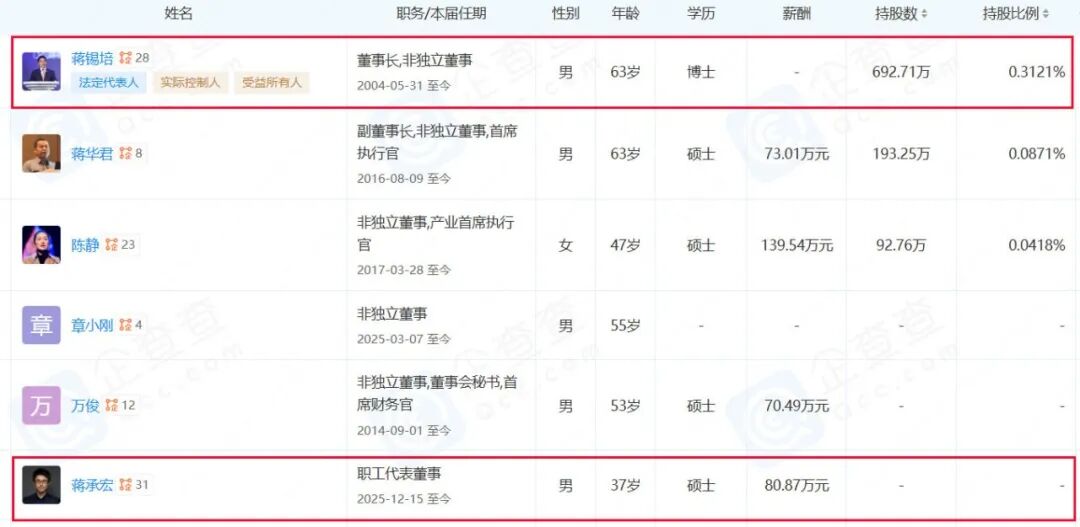Click the 姓名 column header
The height and width of the screenshot is (527, 1080).
[x=178, y=14]
